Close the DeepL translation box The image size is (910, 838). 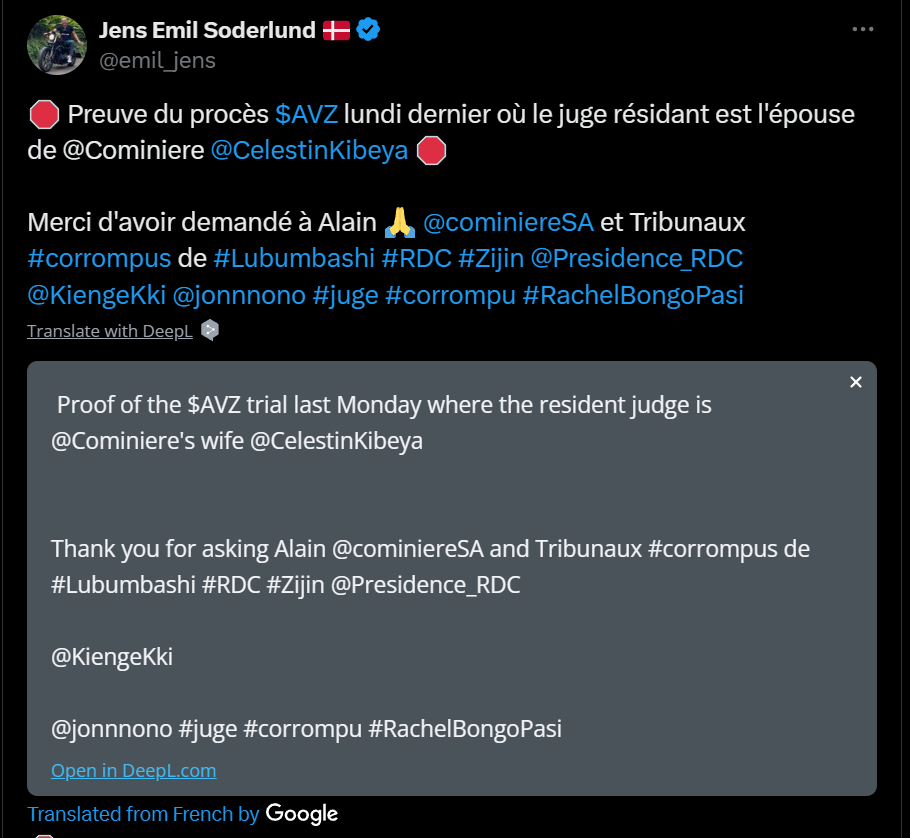(x=855, y=382)
